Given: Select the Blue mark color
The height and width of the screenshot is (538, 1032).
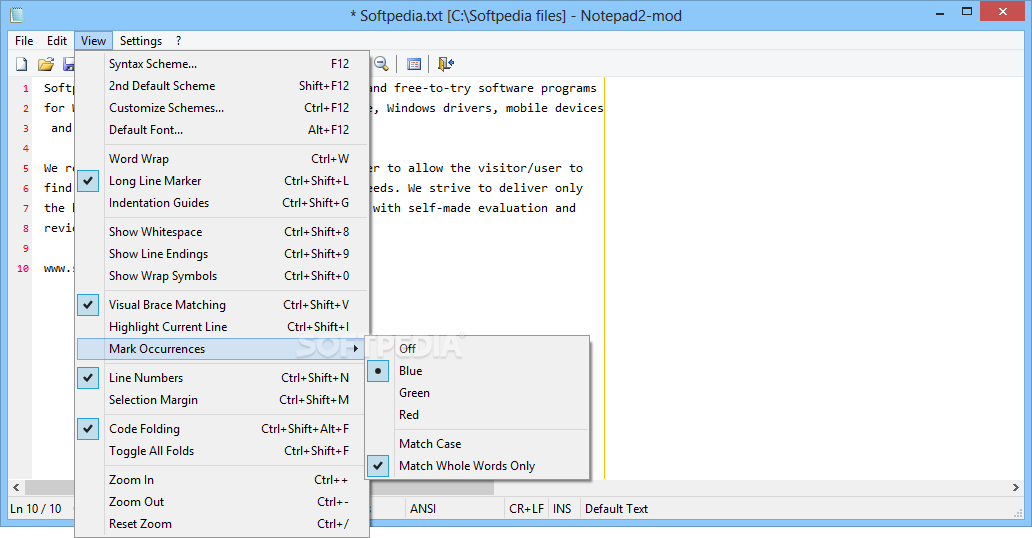Looking at the screenshot, I should tap(477, 371).
